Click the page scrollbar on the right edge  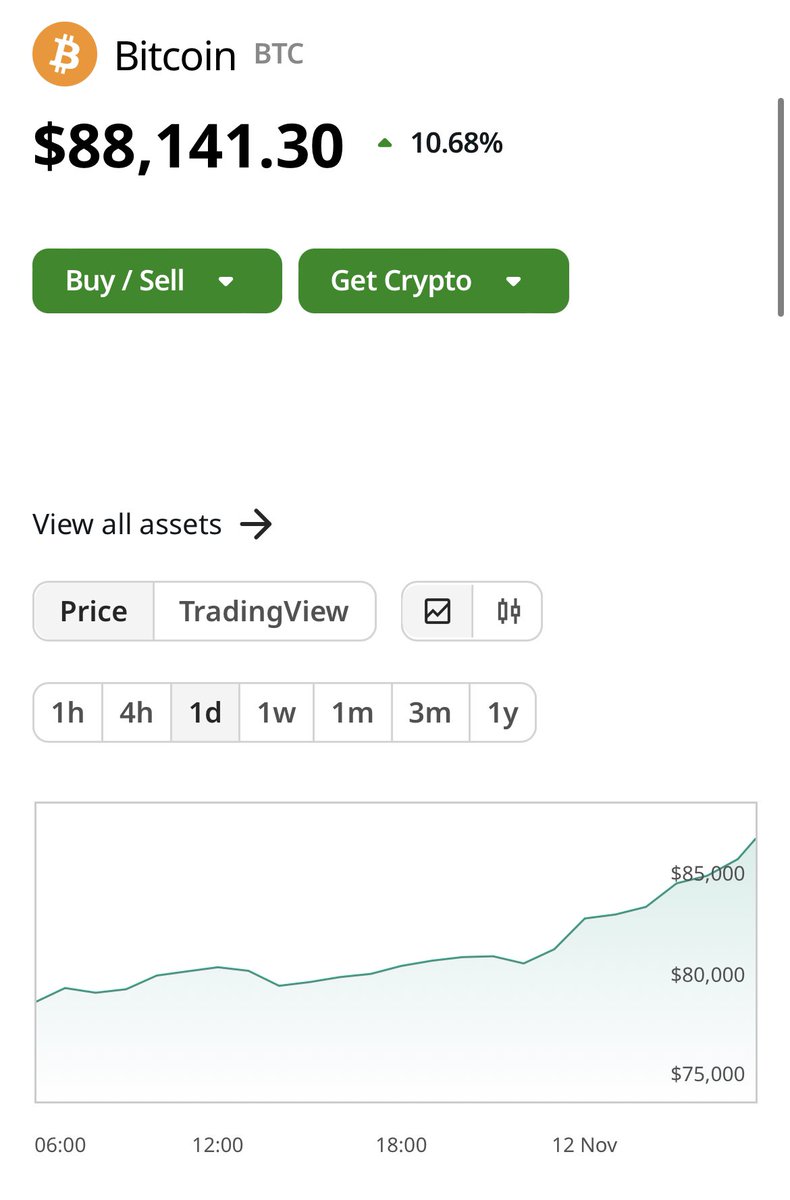pyautogui.click(x=781, y=208)
